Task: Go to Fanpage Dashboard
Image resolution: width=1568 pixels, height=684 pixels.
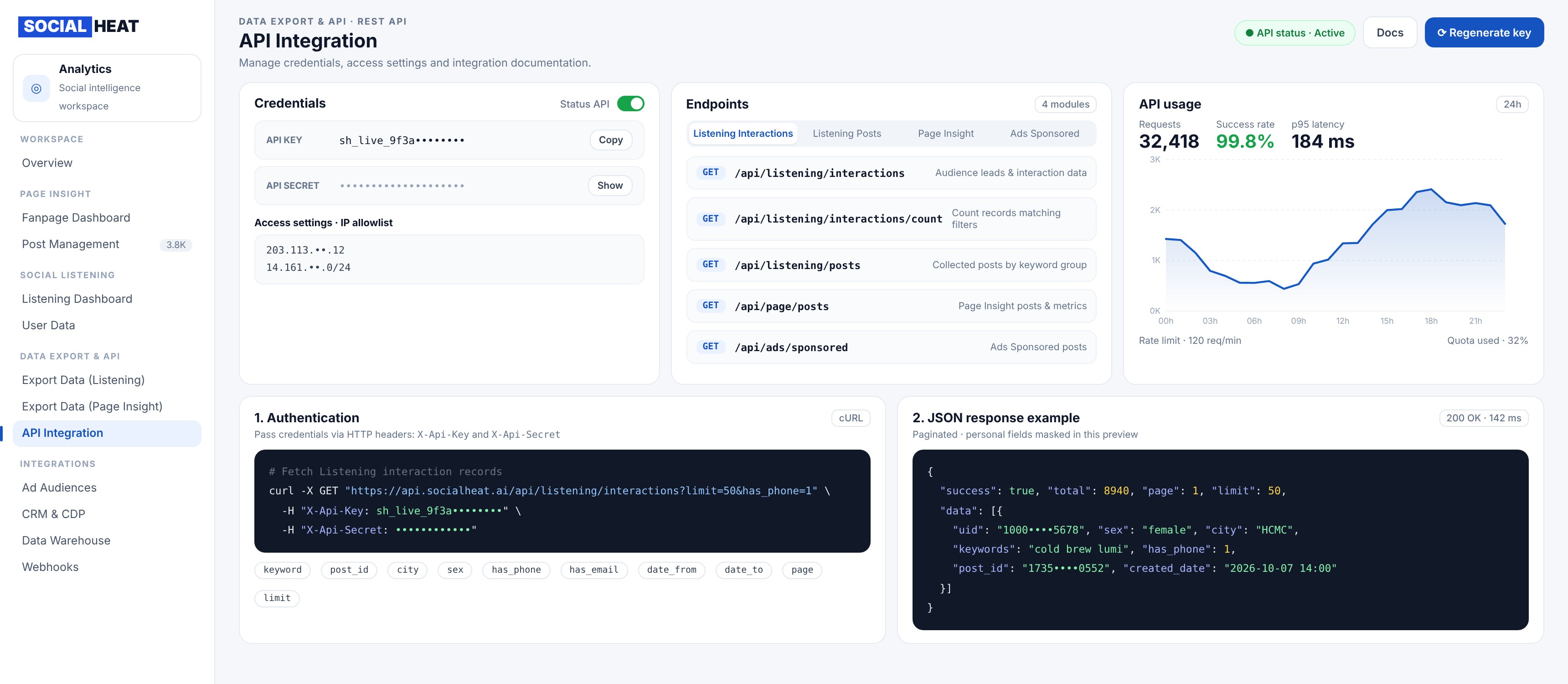Action: pos(107,218)
